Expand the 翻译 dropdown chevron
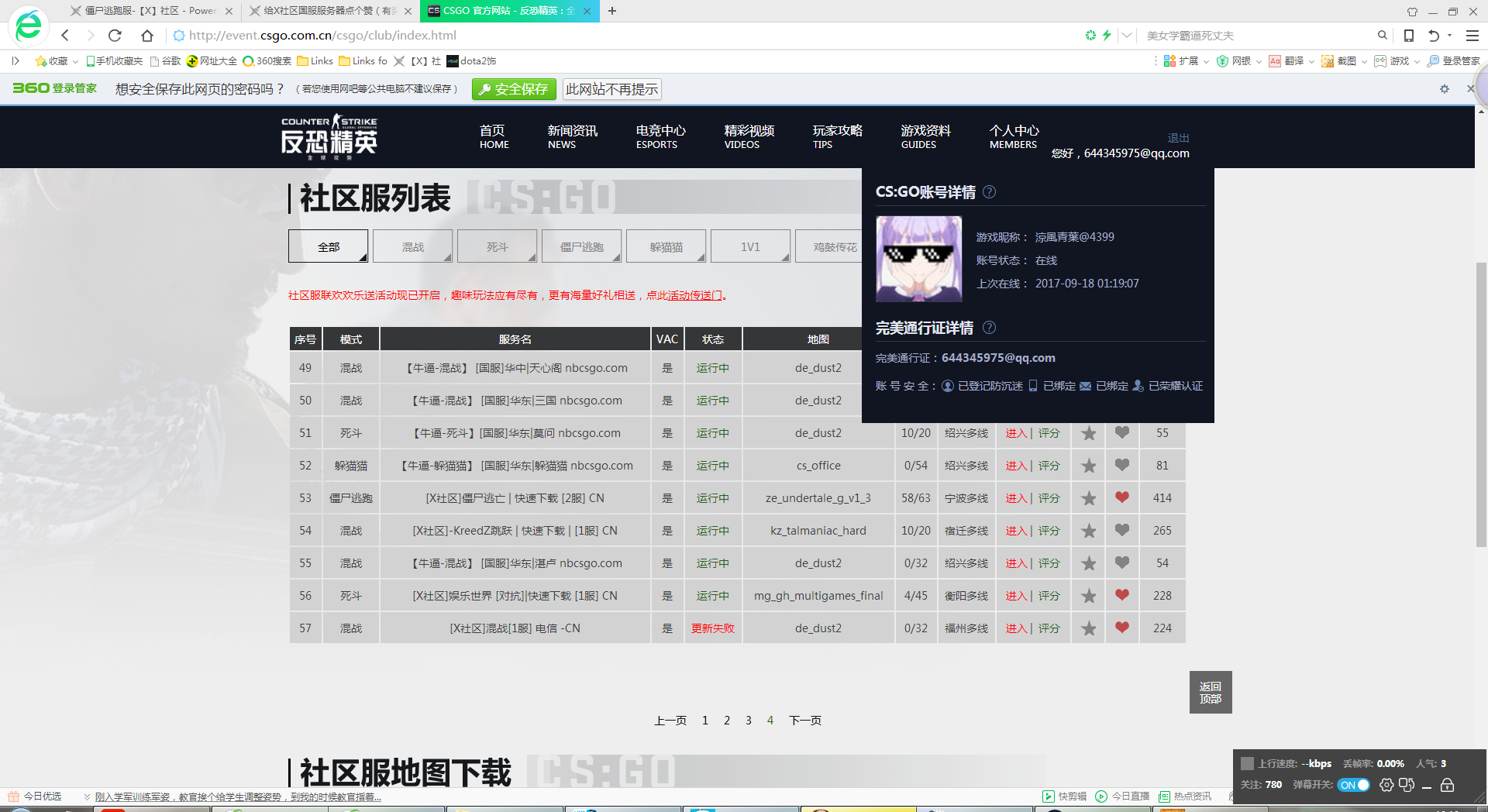 [1311, 61]
